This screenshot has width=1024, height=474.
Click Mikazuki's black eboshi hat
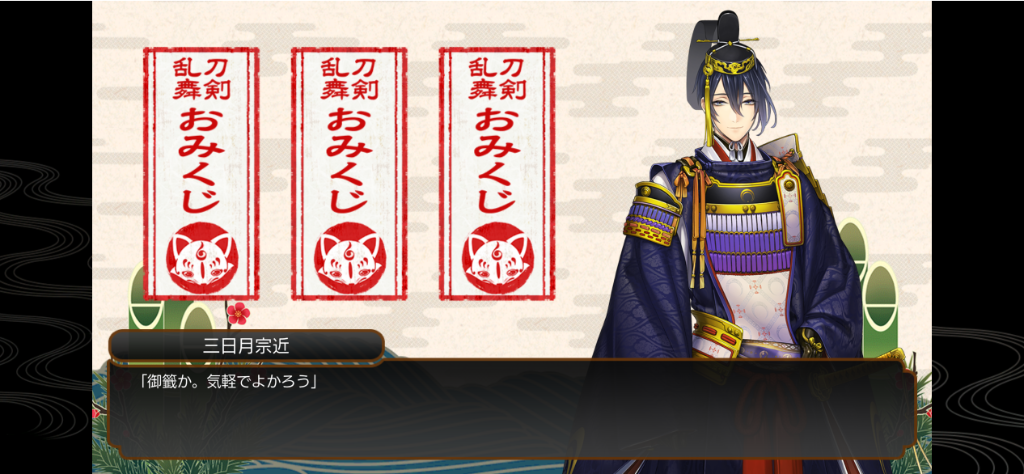pyautogui.click(x=726, y=34)
